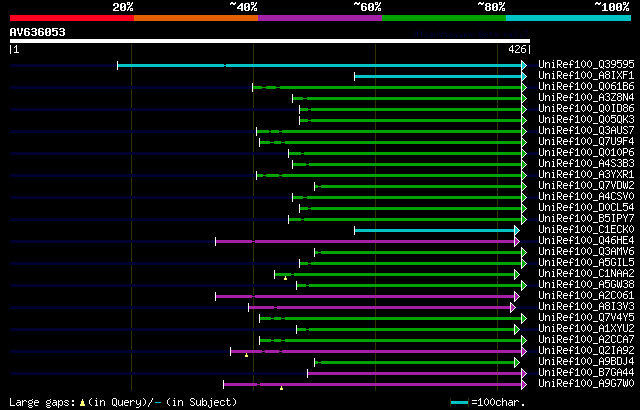Click the cyan arrowhead of UniRef100_A8IXF1
Viewport: 640px width, 410px height.
524,76
